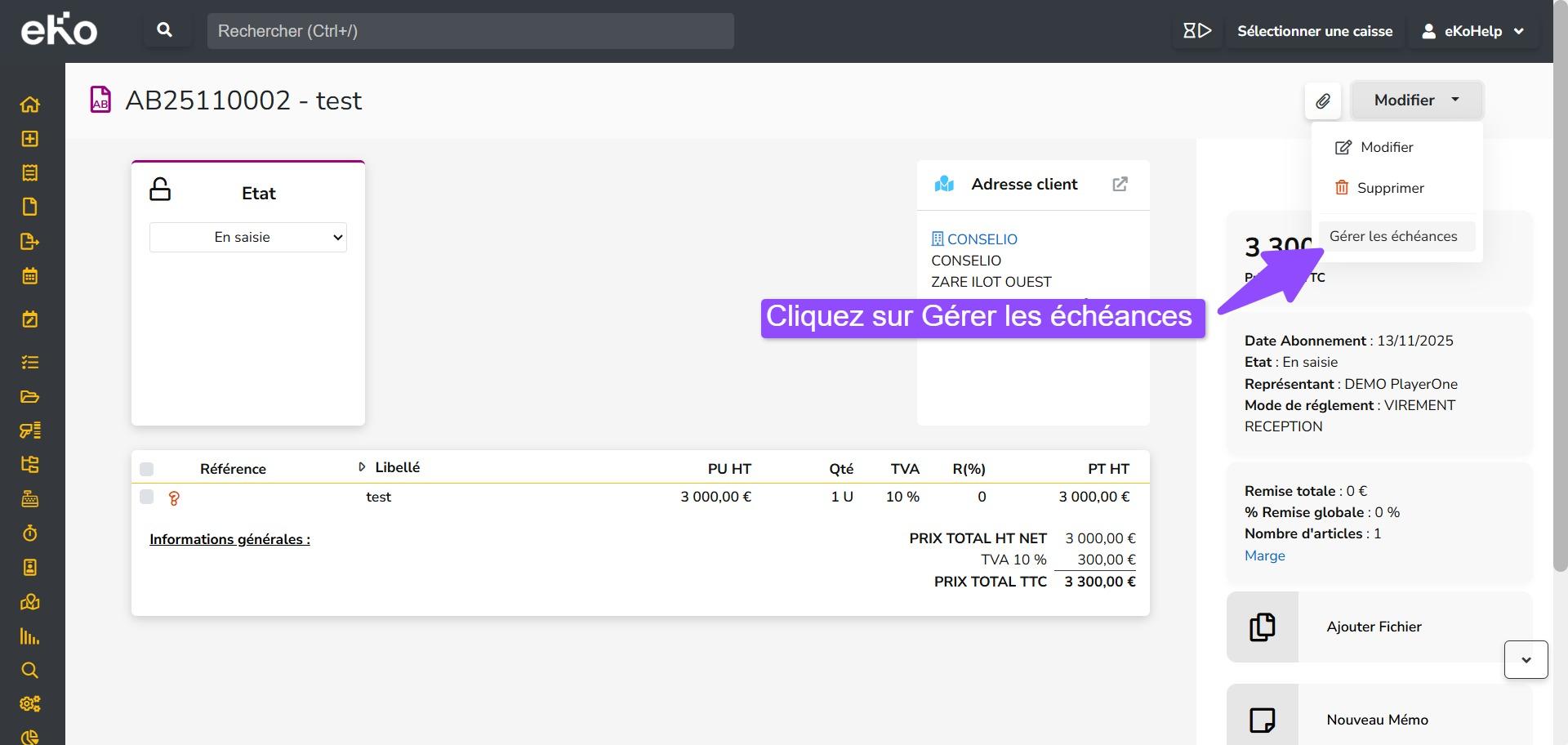Click the orange question mark icon on test row
1568x745 pixels.
[174, 497]
